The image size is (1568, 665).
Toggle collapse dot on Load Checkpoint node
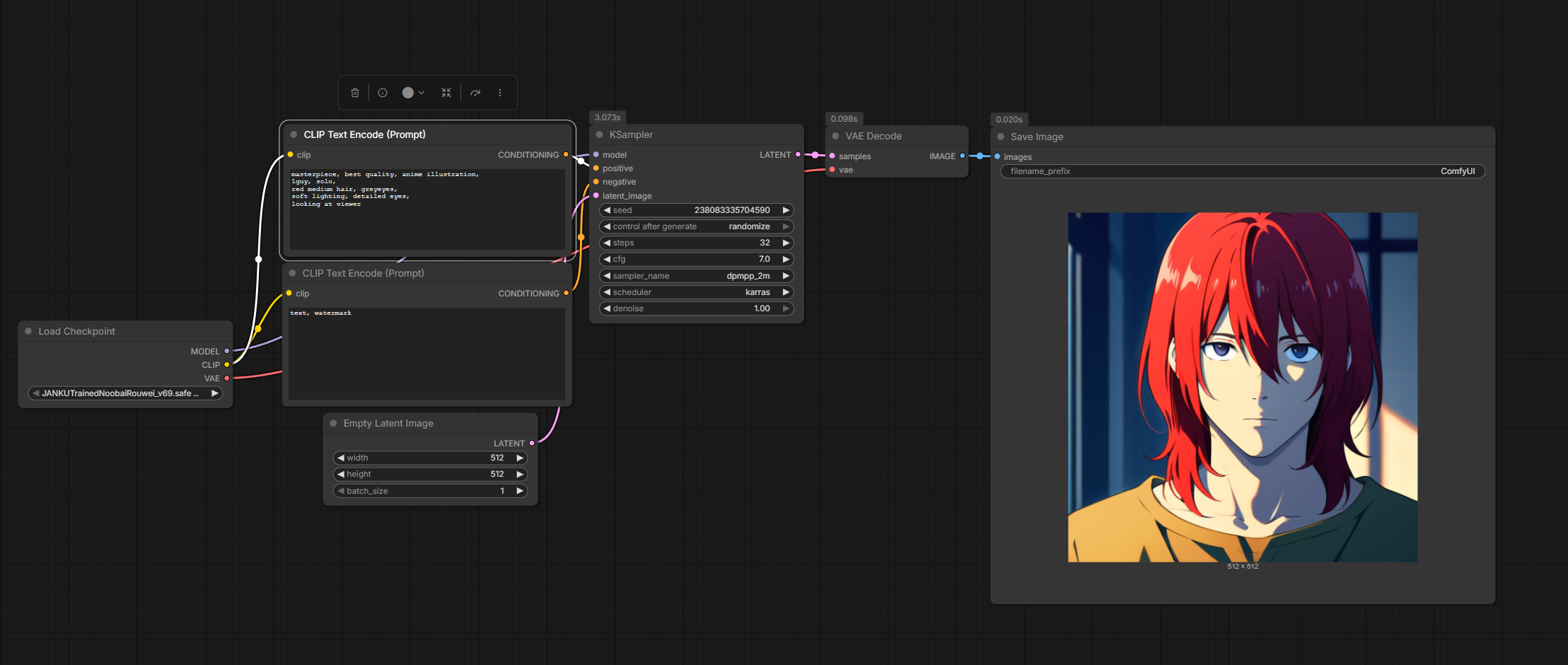point(28,331)
